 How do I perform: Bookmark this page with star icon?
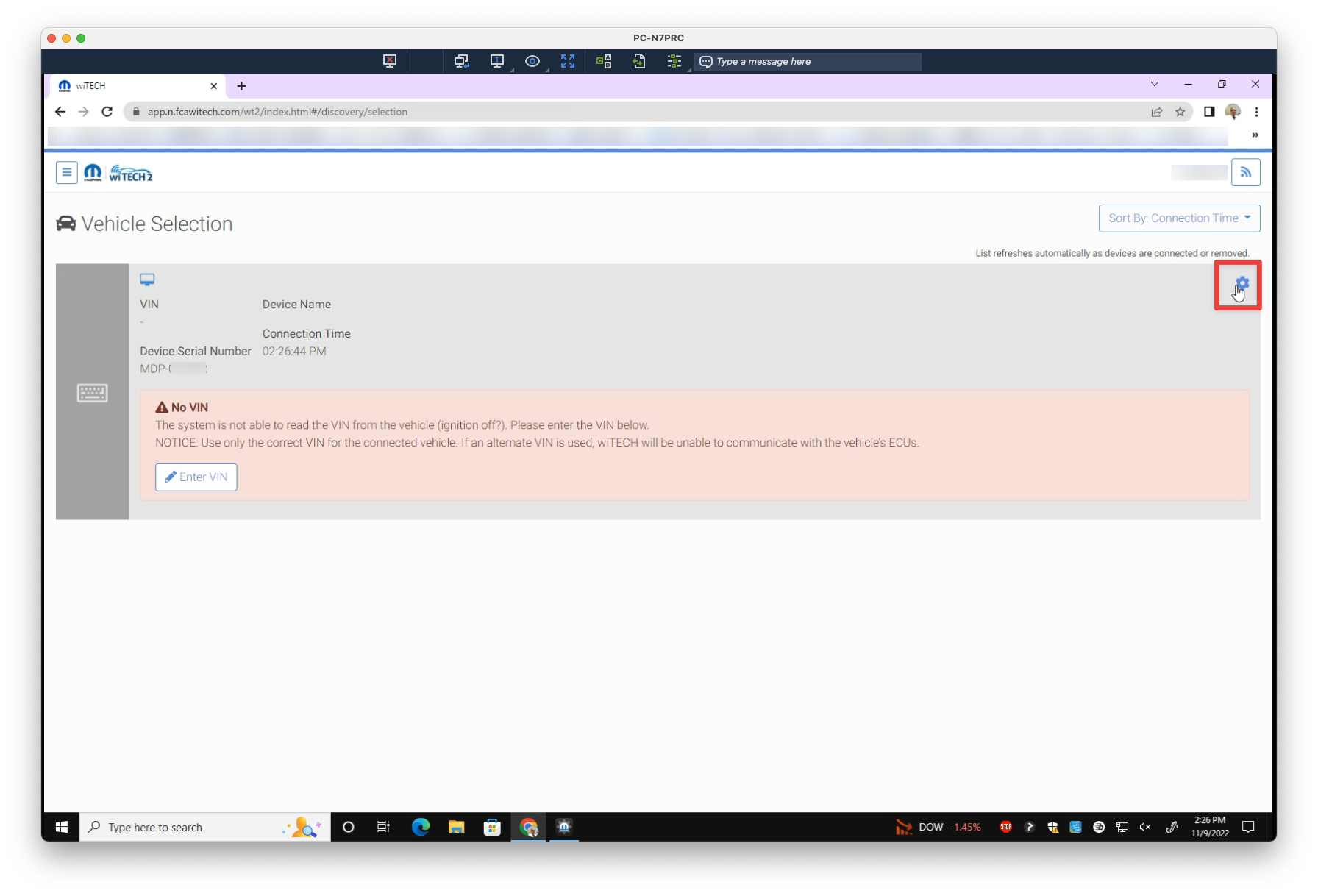pyautogui.click(x=1180, y=112)
